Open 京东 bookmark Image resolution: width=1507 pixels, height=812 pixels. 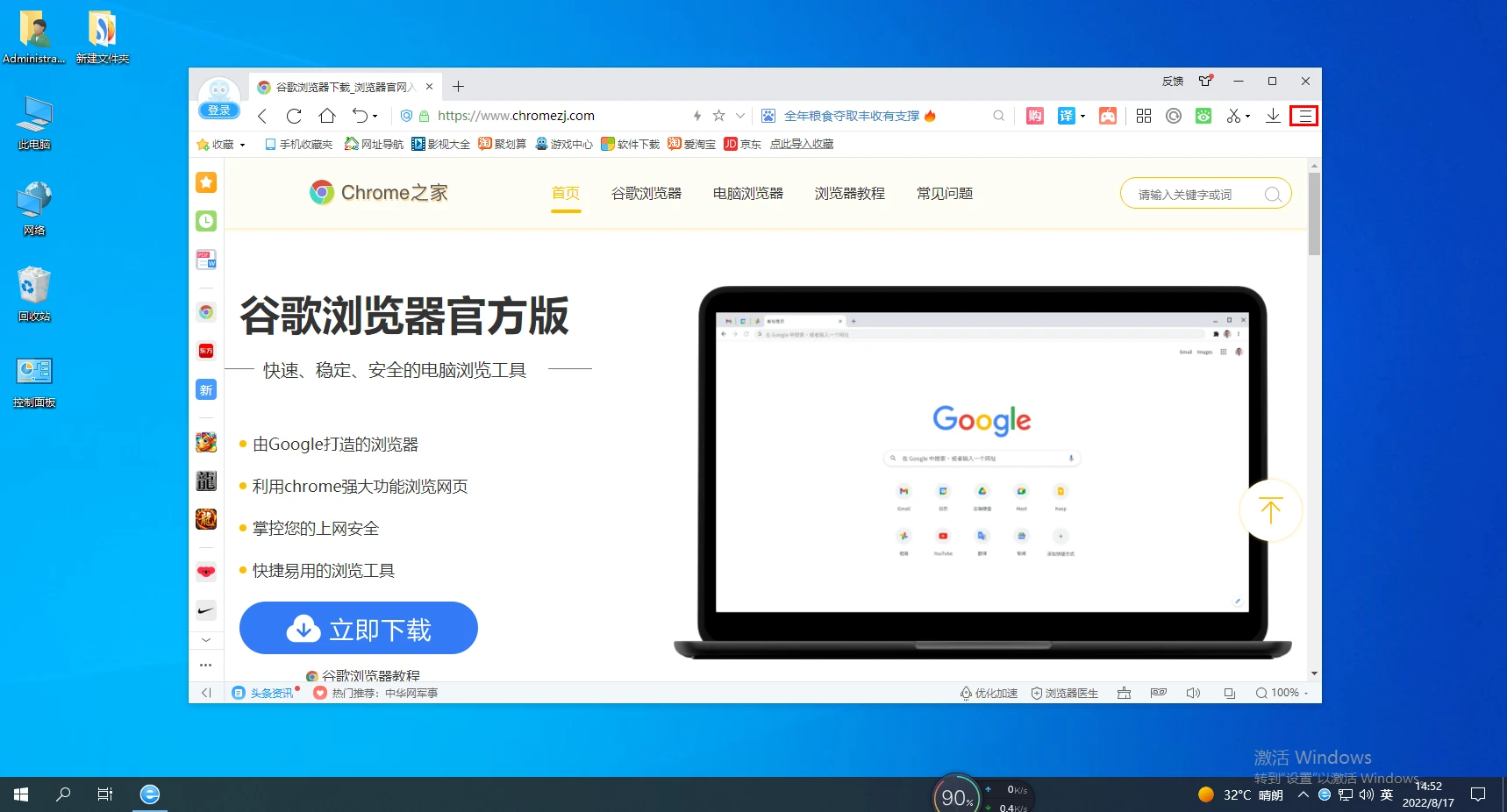743,145
